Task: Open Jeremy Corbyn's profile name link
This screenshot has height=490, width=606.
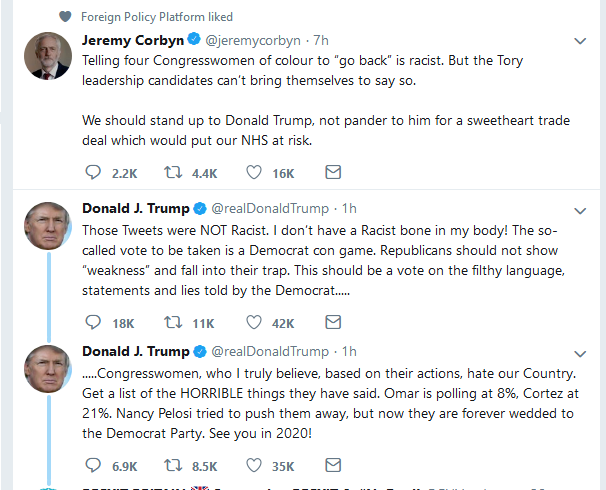Action: (x=133, y=40)
